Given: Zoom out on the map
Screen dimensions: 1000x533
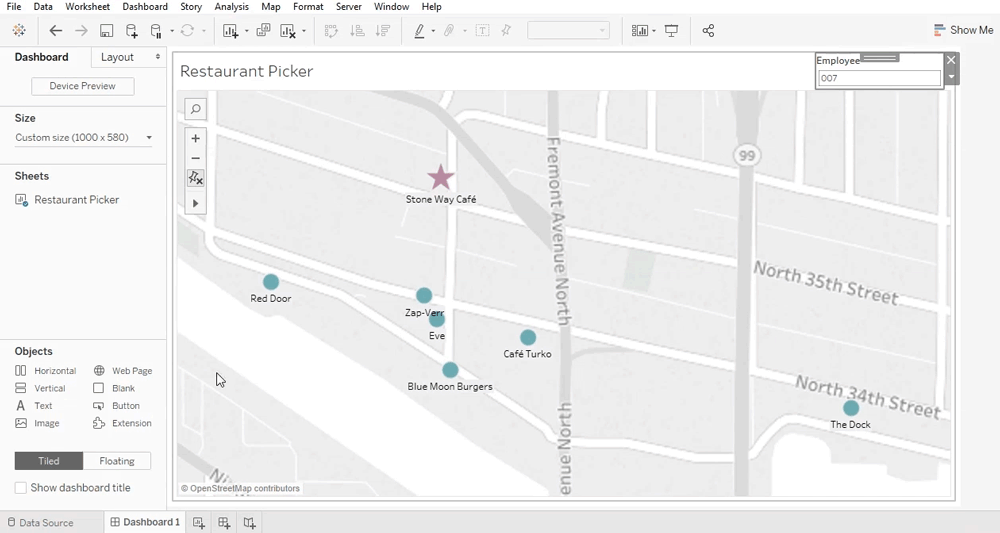Looking at the screenshot, I should tap(196, 158).
